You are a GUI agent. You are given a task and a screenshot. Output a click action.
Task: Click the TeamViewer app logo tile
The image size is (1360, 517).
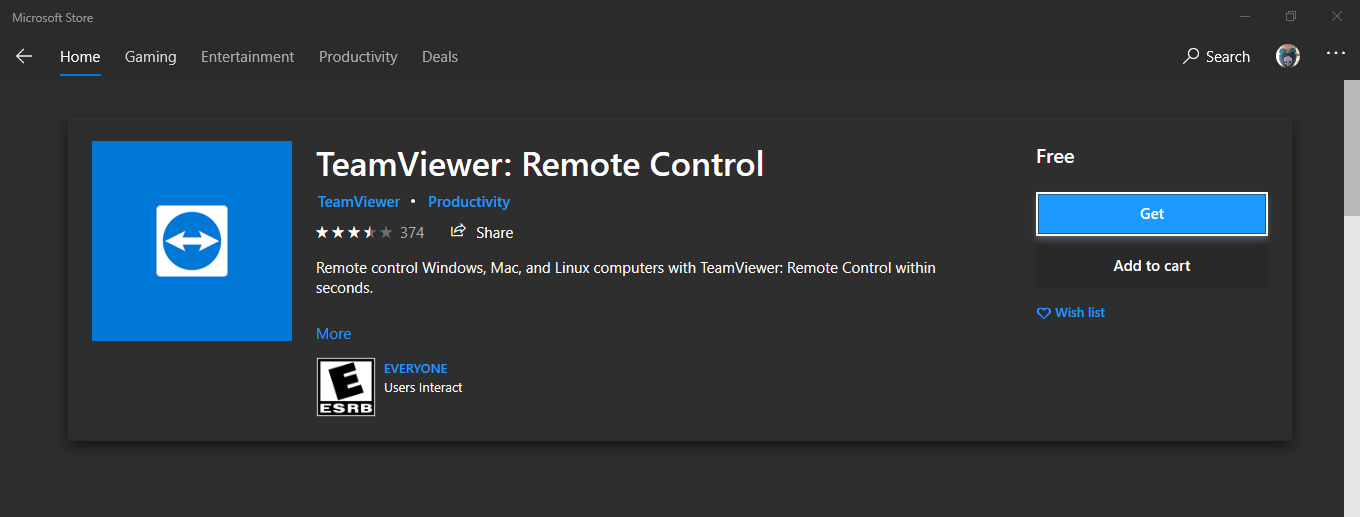[192, 241]
